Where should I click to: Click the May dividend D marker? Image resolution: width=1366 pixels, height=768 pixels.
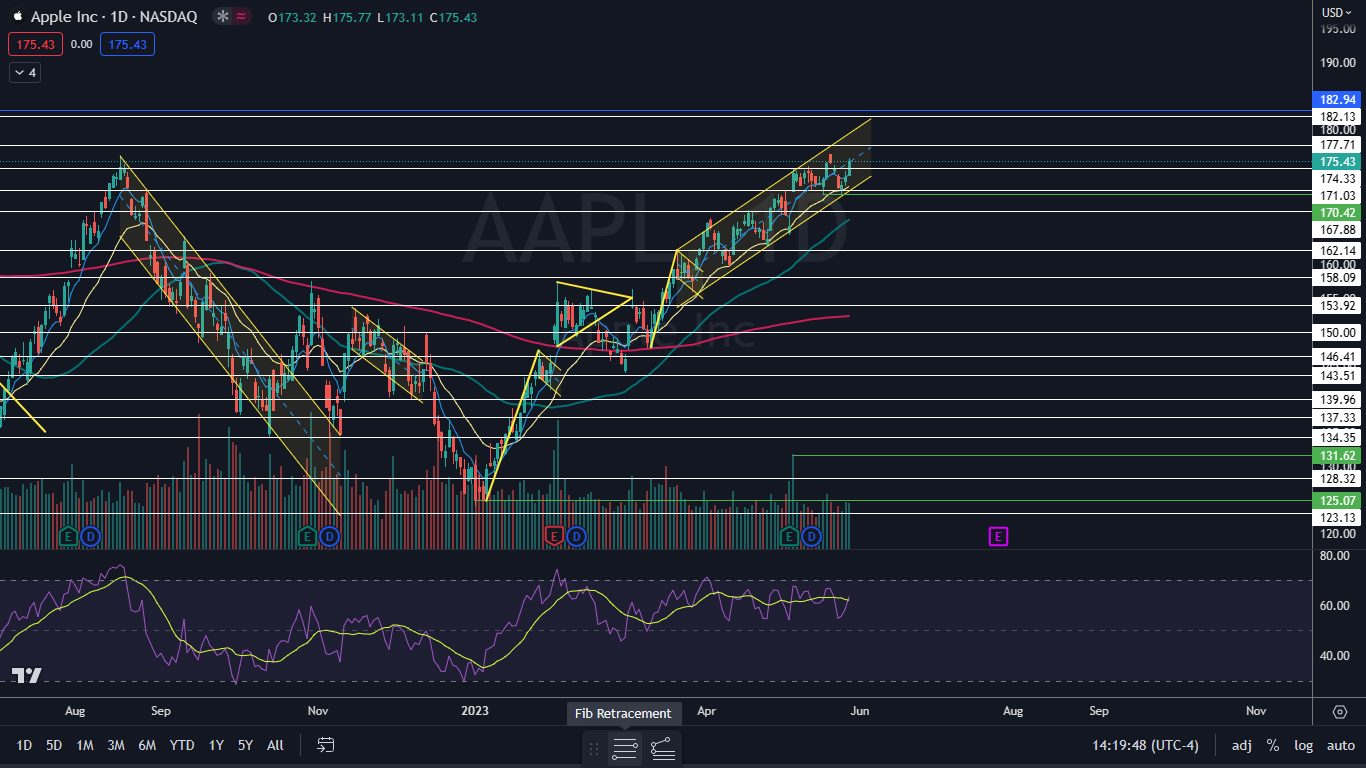811,536
